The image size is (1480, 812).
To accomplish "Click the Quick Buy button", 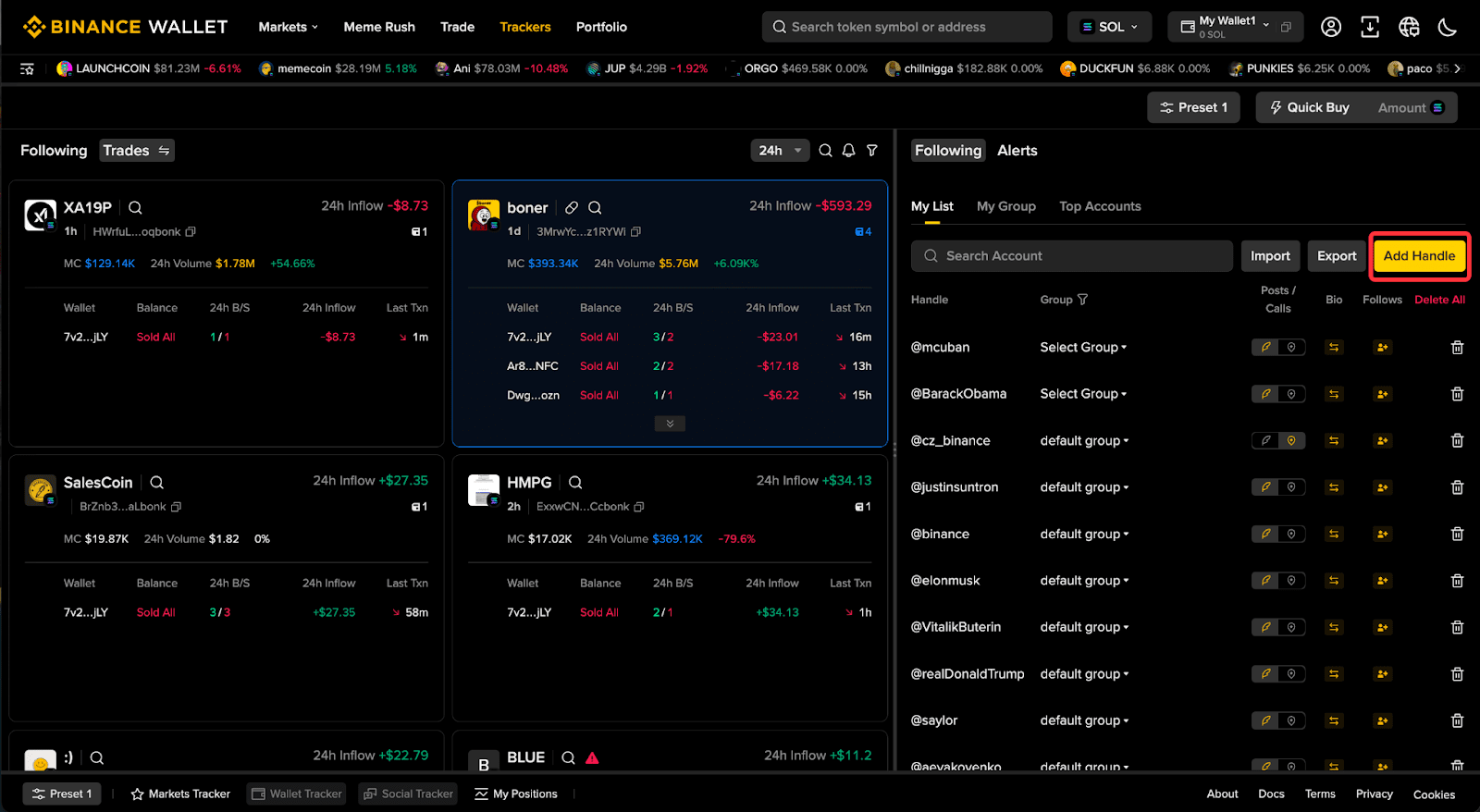I will [1309, 107].
